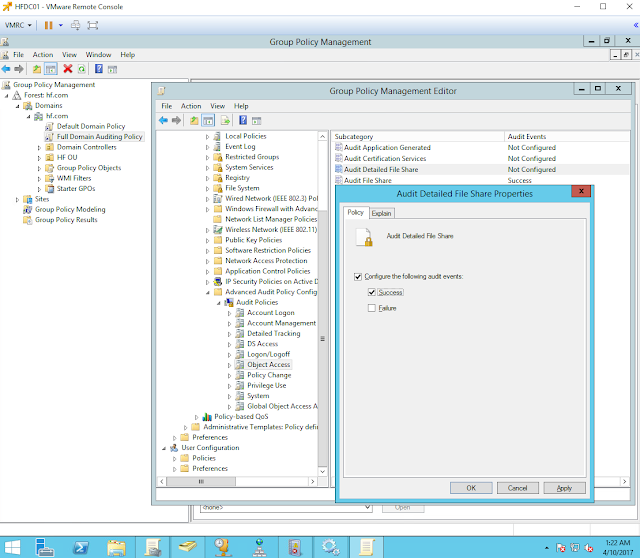
Task: Open the VMRC dropdown menu
Action: [x=18, y=25]
